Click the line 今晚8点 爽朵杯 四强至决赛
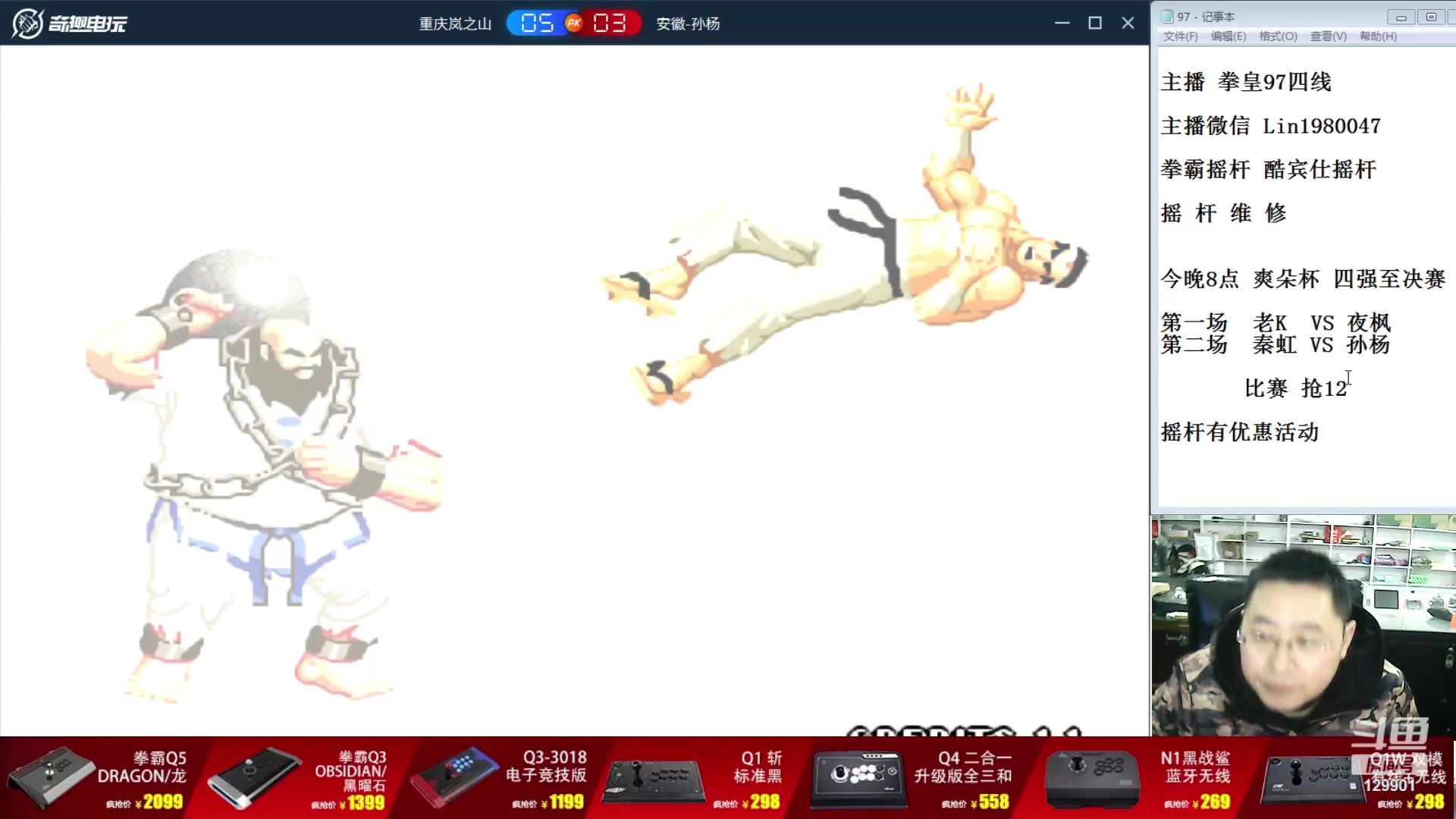The image size is (1456, 819). 1304,279
